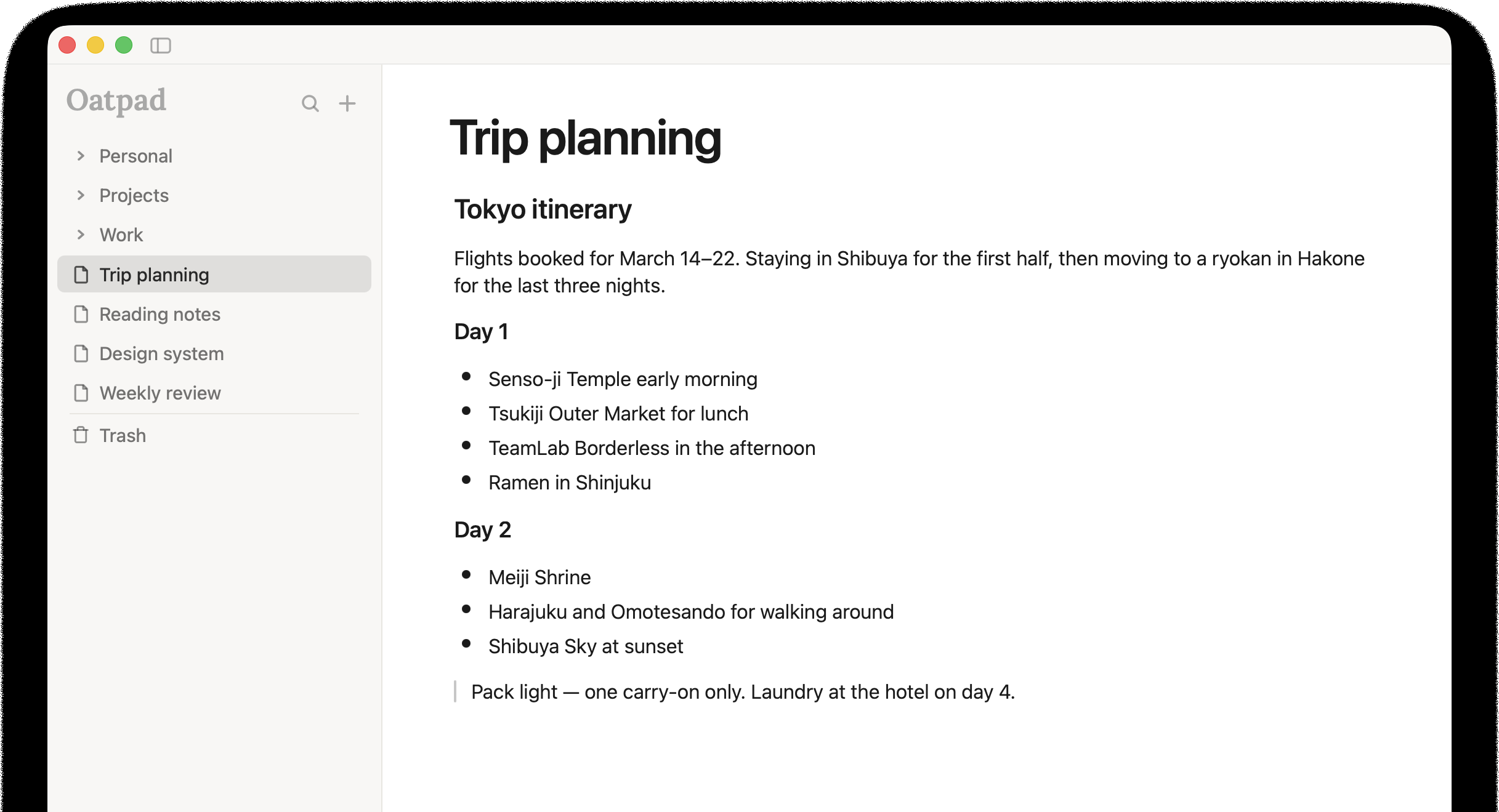Create a new note with the plus icon
Screen dimensions: 1499x812
pos(347,103)
